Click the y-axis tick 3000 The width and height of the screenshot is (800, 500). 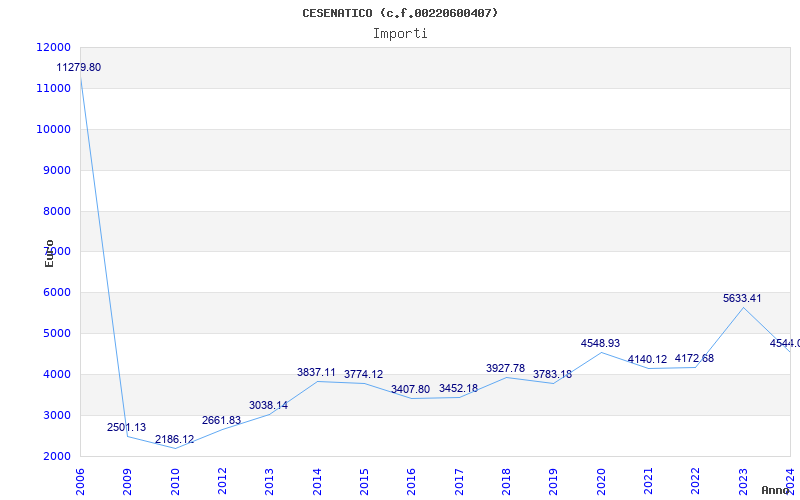pos(56,415)
